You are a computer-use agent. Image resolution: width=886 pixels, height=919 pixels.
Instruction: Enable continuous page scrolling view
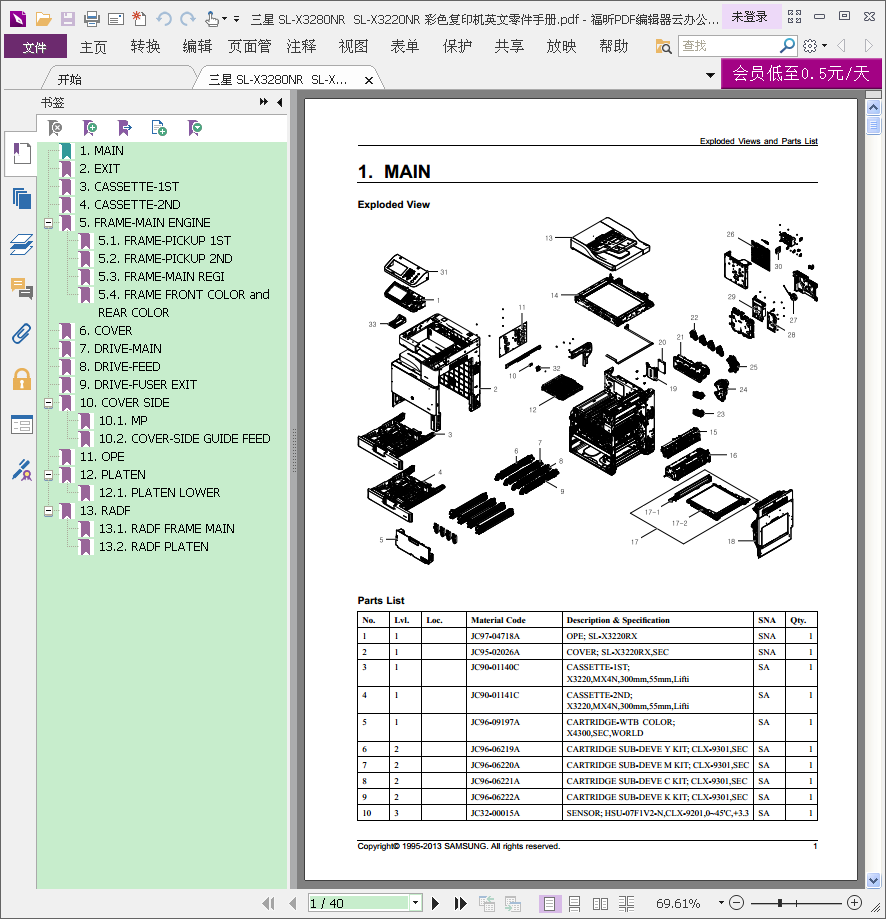tap(574, 904)
